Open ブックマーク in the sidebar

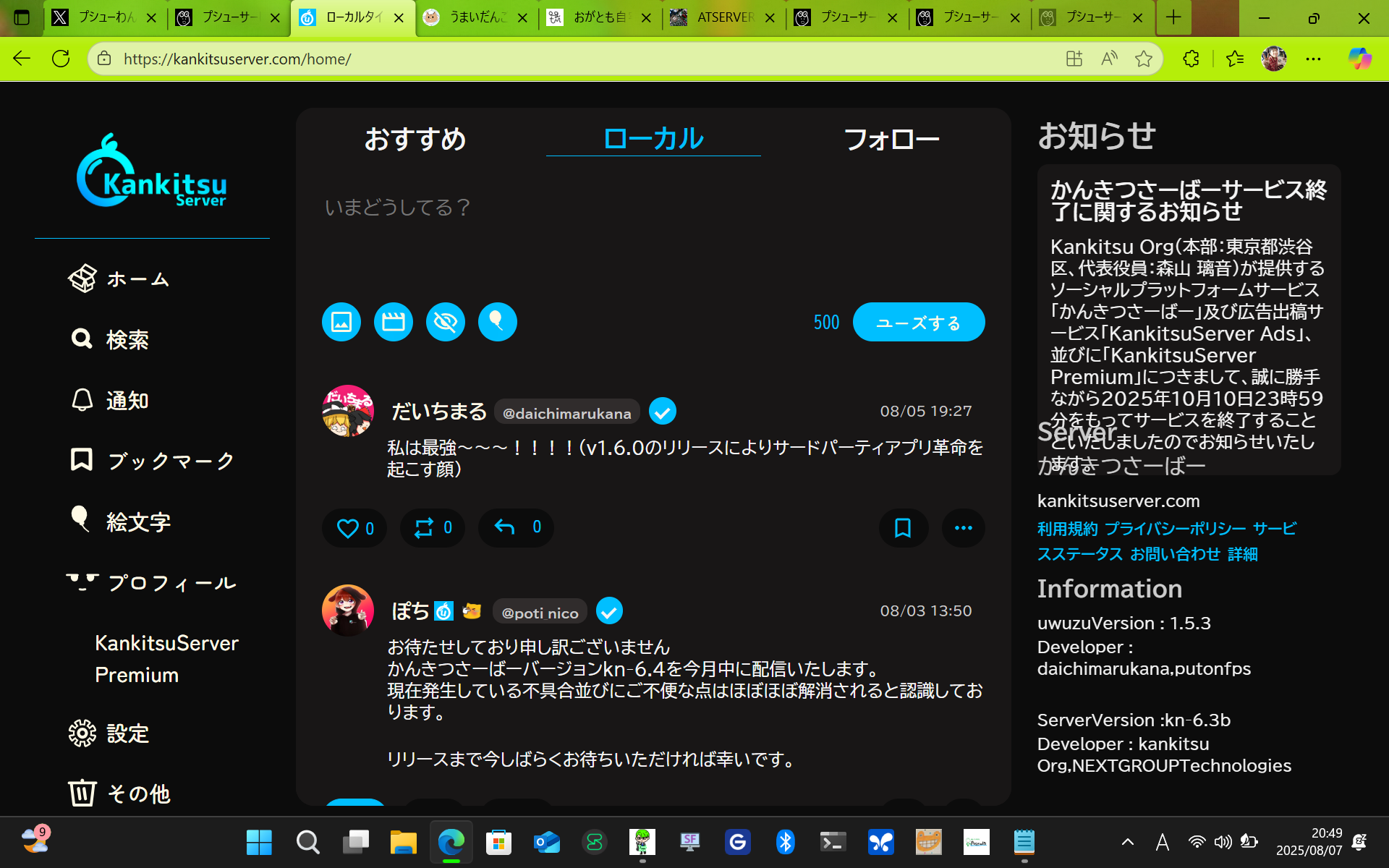[x=153, y=461]
